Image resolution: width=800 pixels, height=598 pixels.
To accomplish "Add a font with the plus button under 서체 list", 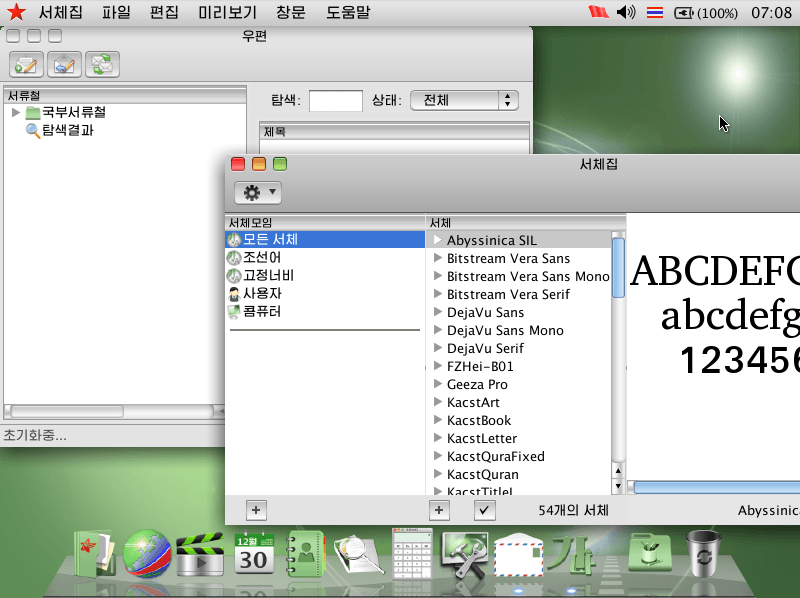I will click(439, 510).
